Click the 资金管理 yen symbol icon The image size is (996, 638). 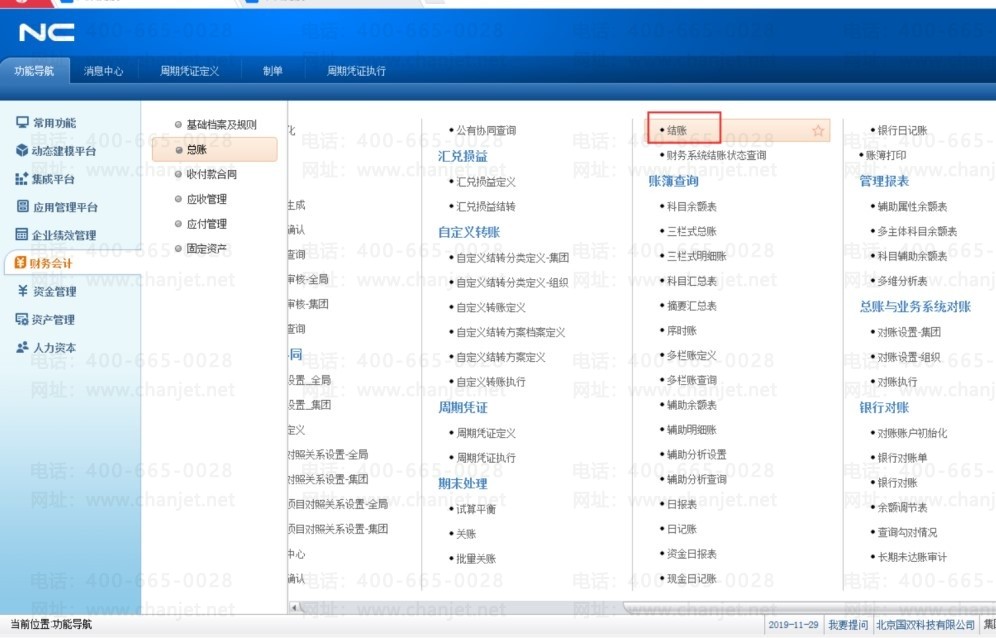(22, 290)
